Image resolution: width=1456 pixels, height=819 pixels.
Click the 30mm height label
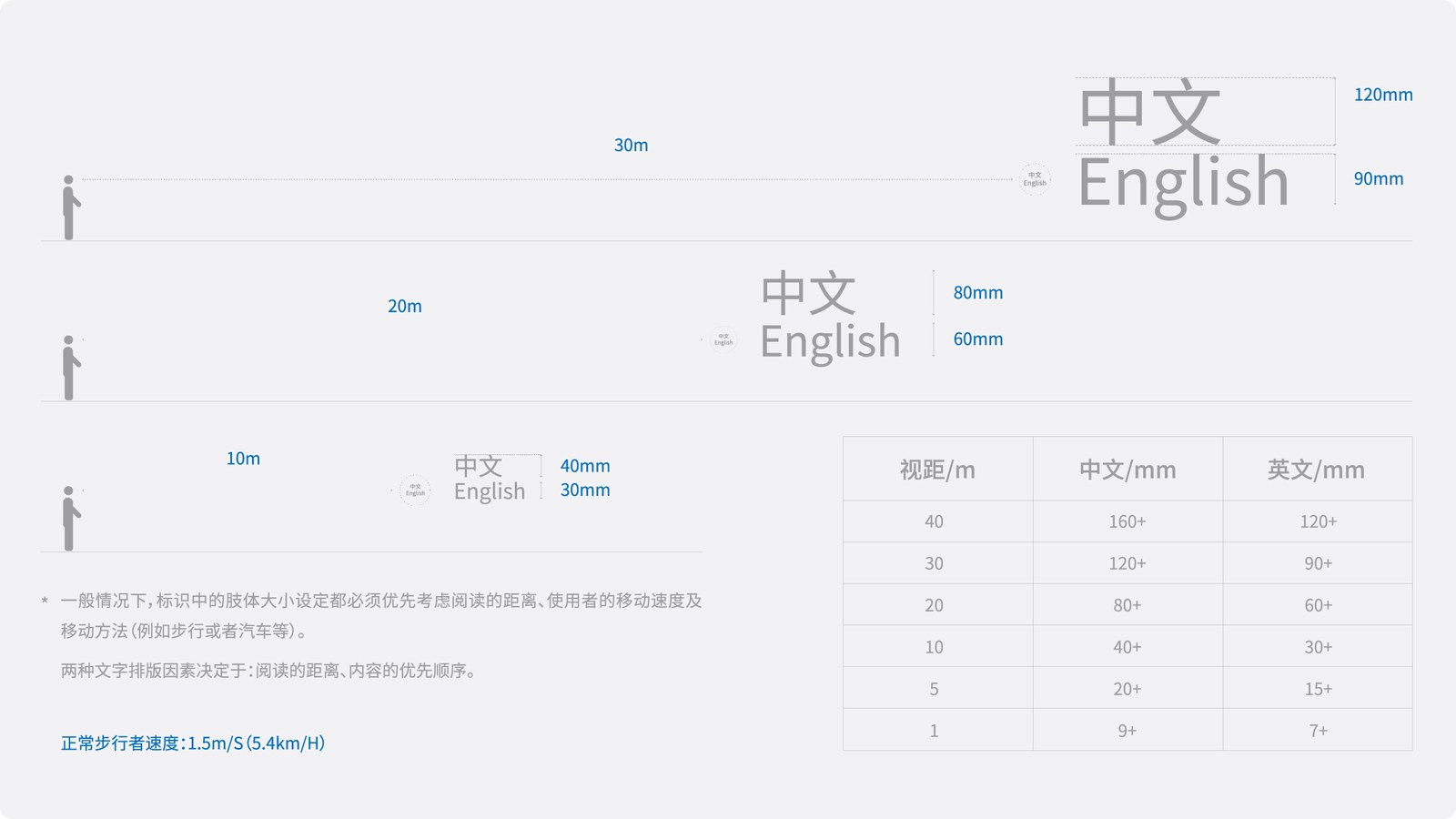[x=585, y=490]
